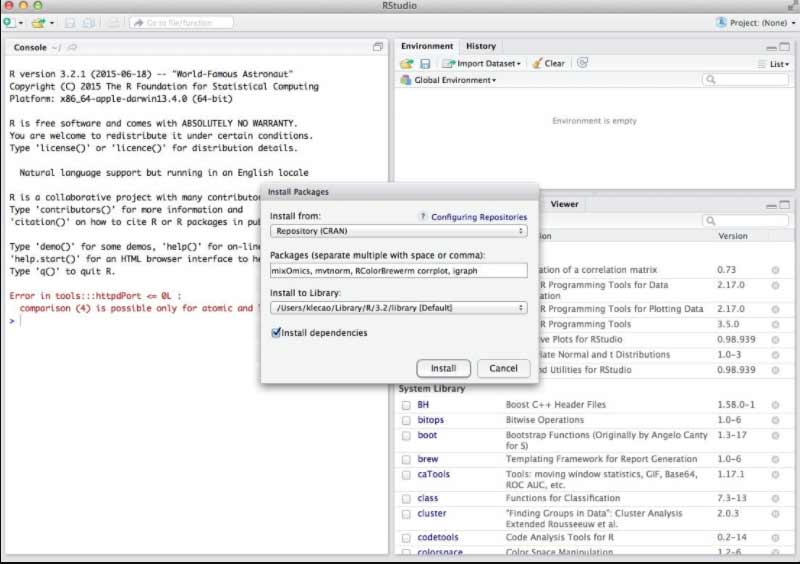The image size is (800, 564).
Task: Click the load workspace icon in Environment
Action: pyautogui.click(x=407, y=63)
